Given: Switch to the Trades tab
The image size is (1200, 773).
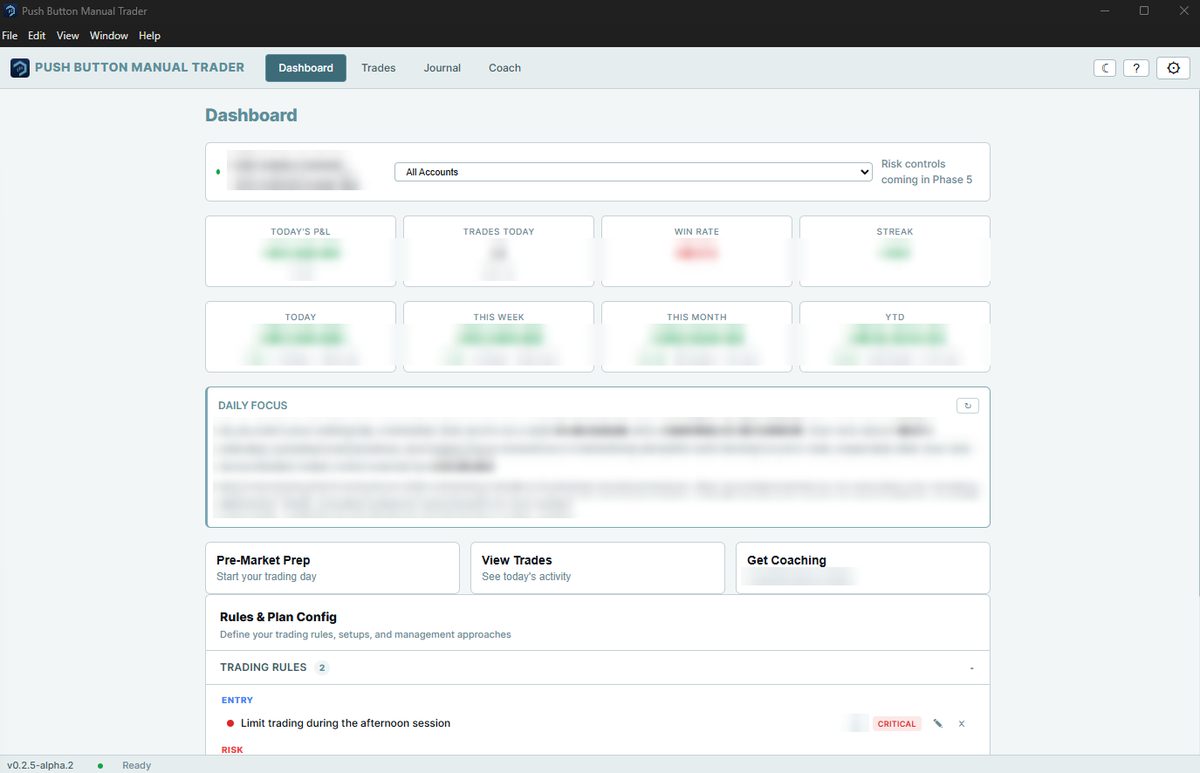Looking at the screenshot, I should [379, 68].
